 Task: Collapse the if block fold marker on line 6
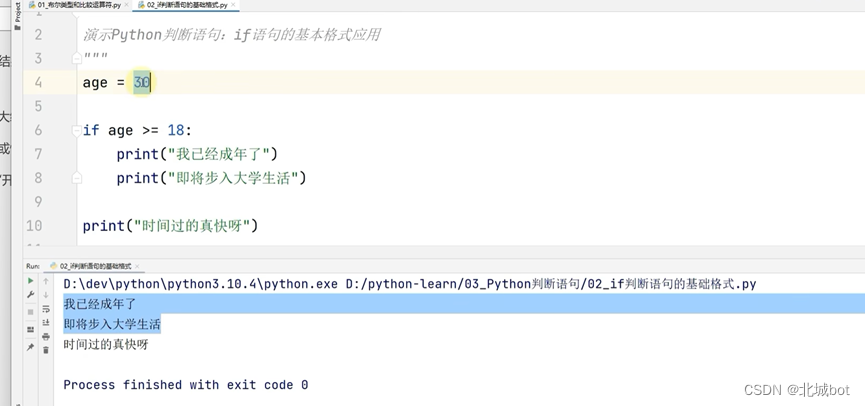click(x=77, y=130)
